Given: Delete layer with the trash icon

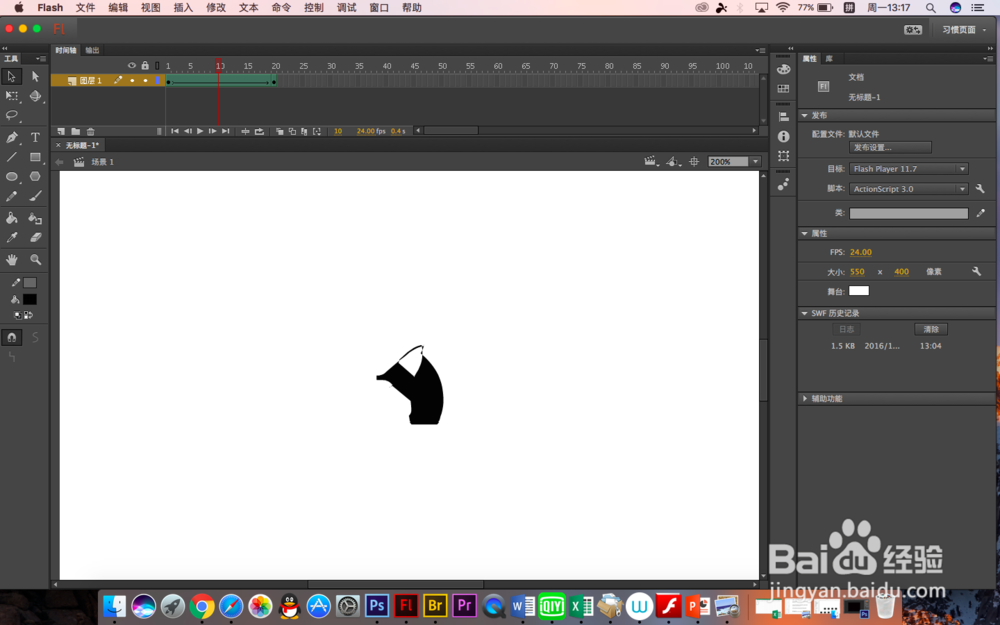Looking at the screenshot, I should point(91,131).
